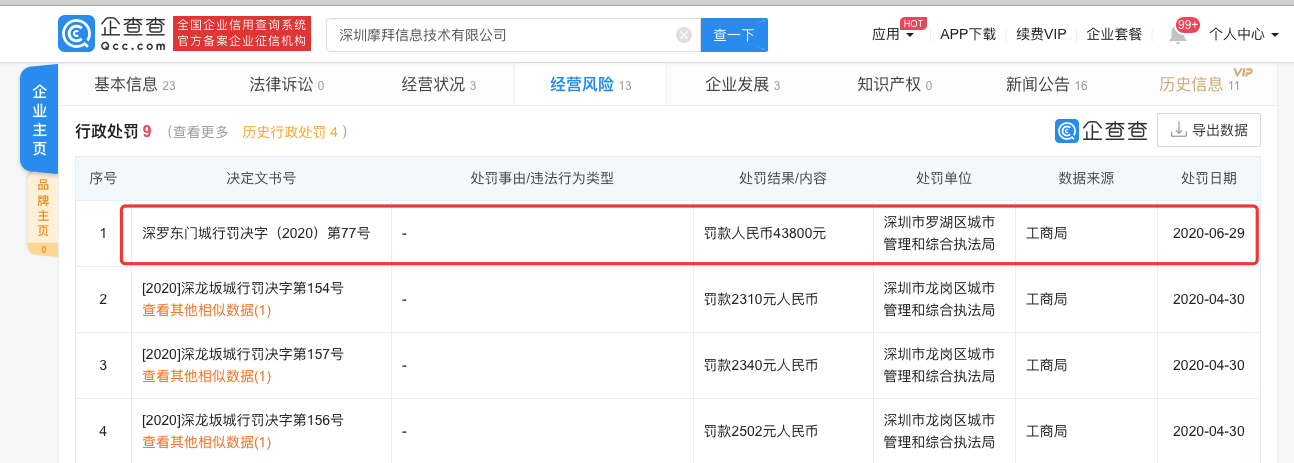Click 决定文书号 column header
Viewport: 1294px width, 463px height.
(261, 178)
